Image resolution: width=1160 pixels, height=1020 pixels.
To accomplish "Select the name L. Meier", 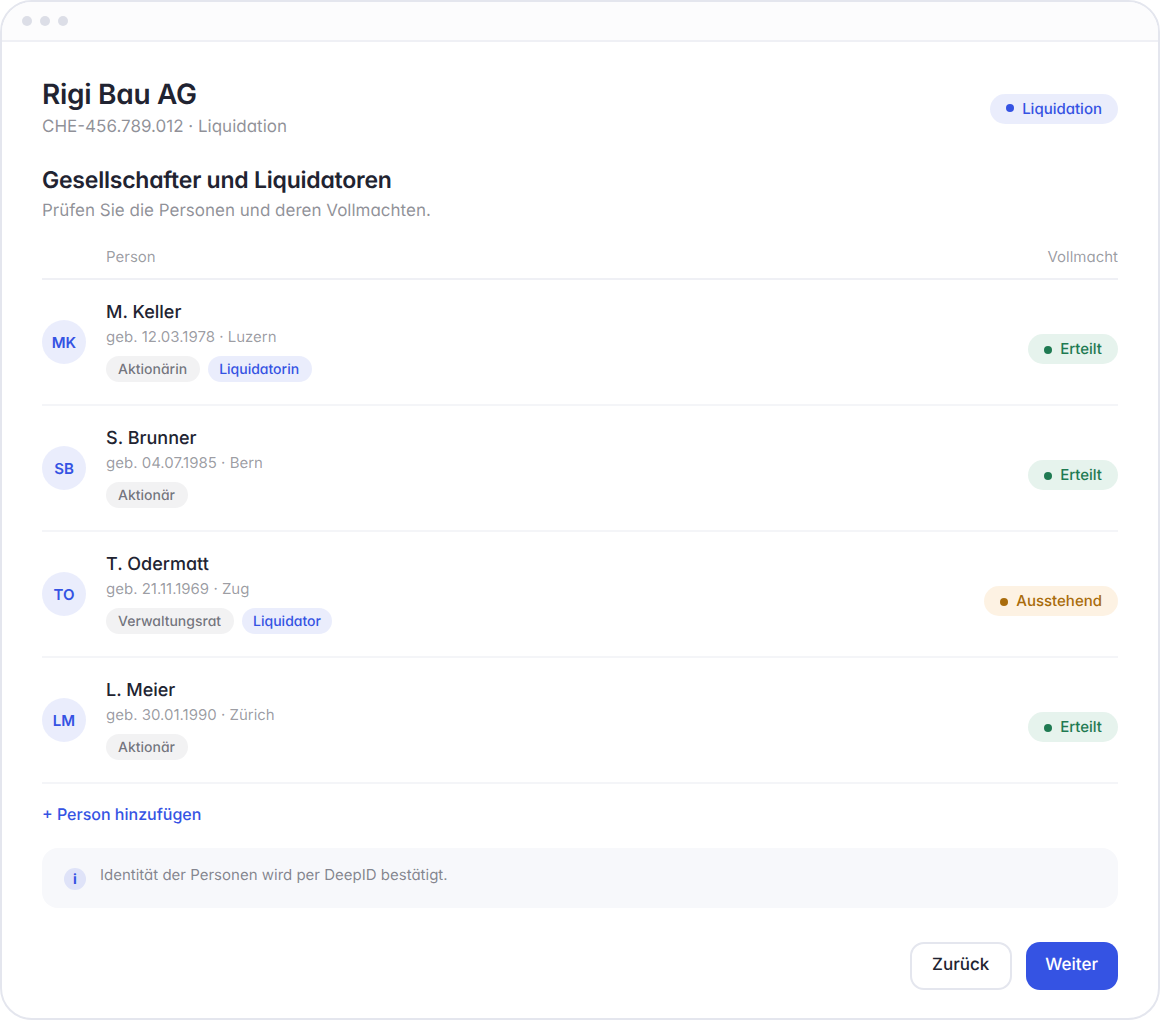I will [x=141, y=690].
